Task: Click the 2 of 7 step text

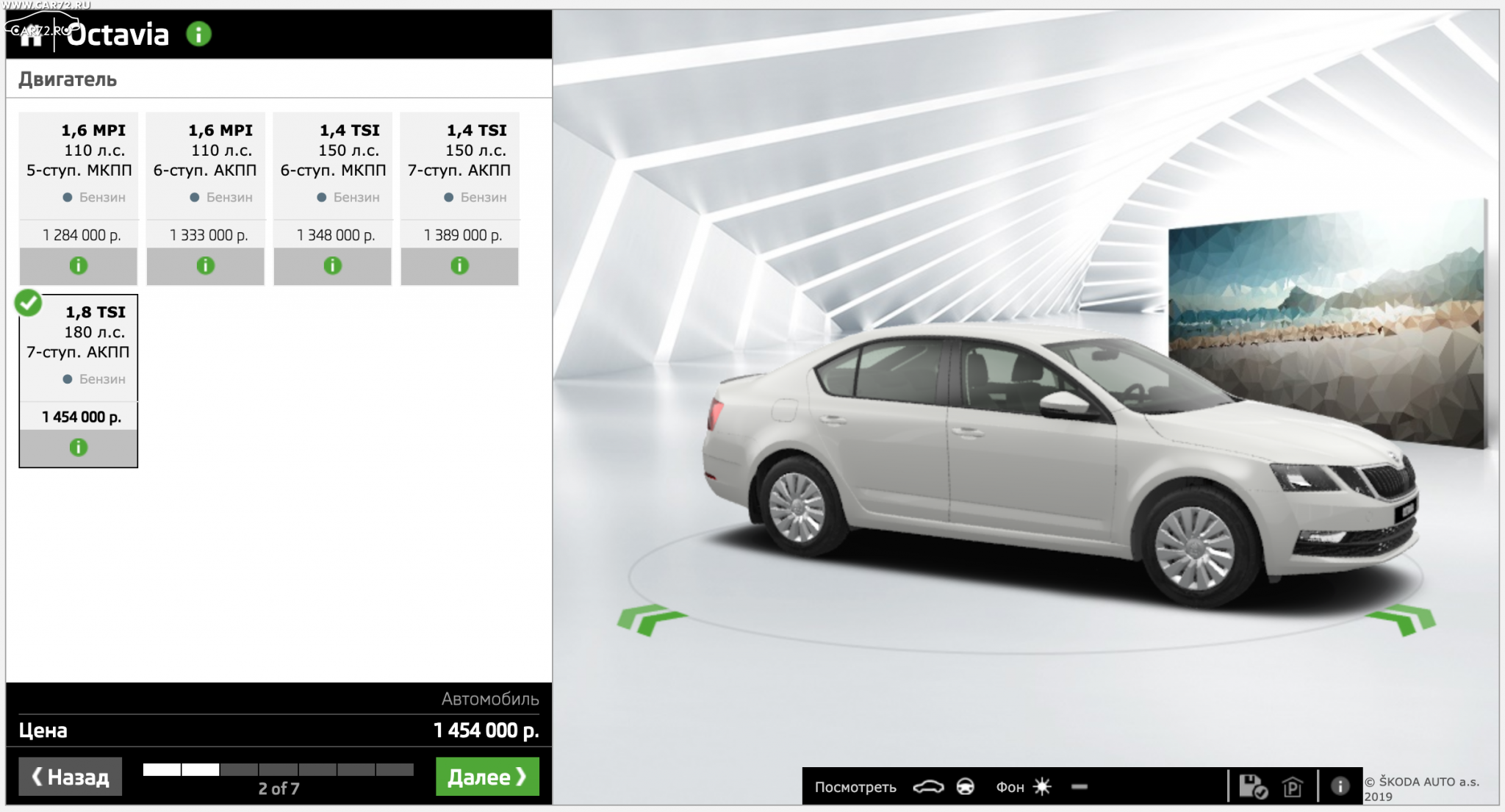Action: [x=279, y=788]
